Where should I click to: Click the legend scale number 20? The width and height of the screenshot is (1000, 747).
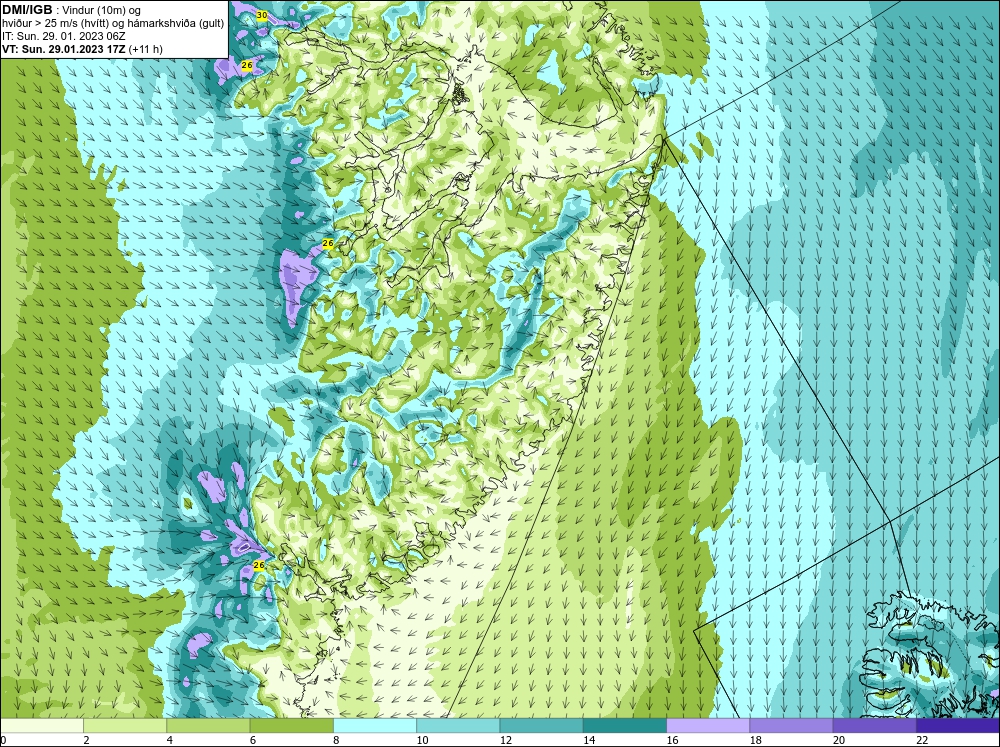(839, 740)
